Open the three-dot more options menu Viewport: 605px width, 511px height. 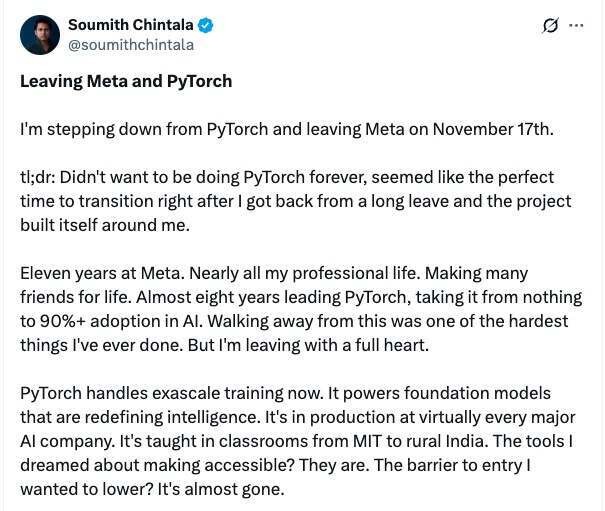(576, 26)
